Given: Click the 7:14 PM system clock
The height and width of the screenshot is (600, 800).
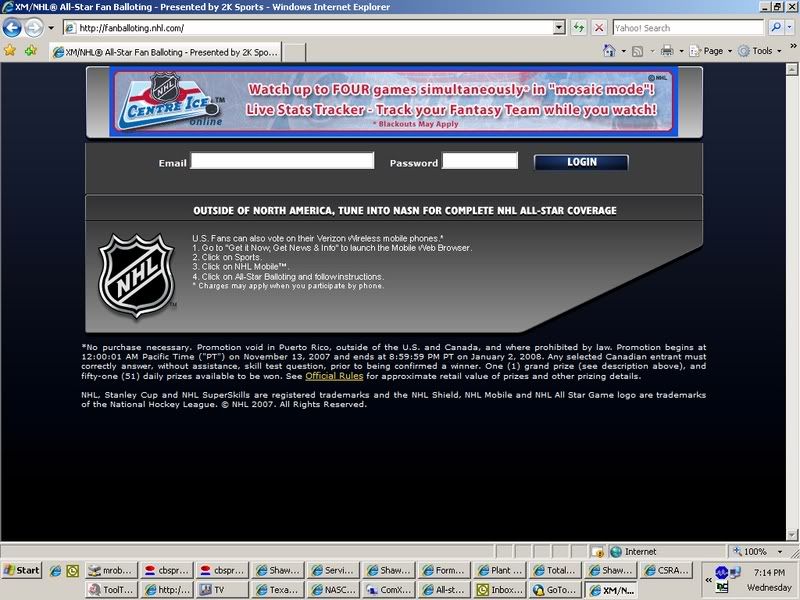Looking at the screenshot, I should click(769, 572).
